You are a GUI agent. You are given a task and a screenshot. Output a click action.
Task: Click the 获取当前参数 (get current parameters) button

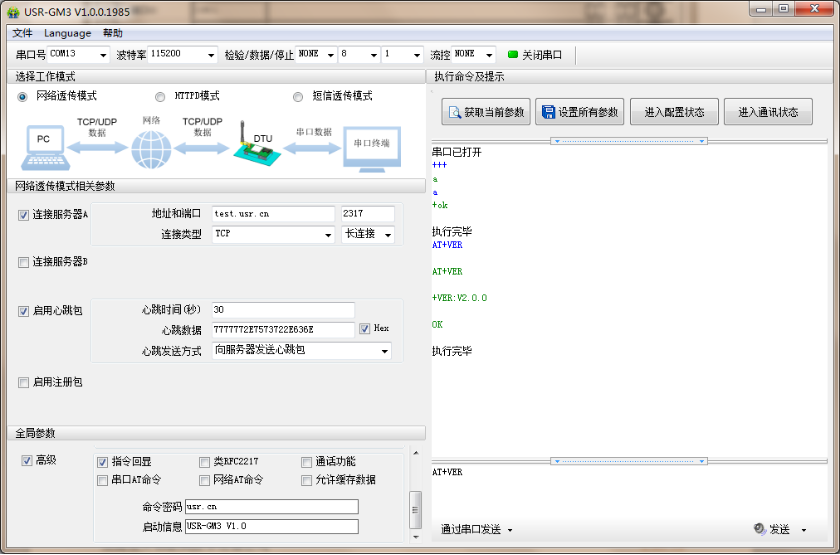coord(485,112)
